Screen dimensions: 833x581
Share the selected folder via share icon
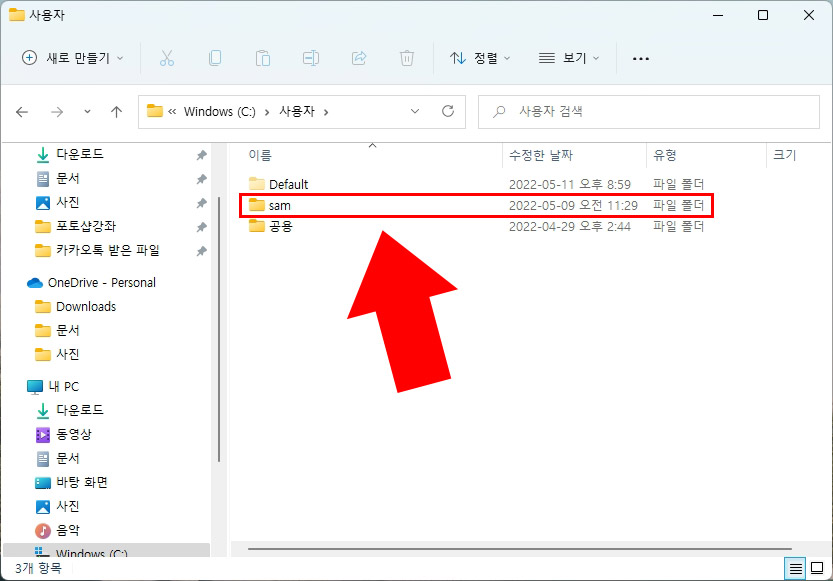pos(359,58)
